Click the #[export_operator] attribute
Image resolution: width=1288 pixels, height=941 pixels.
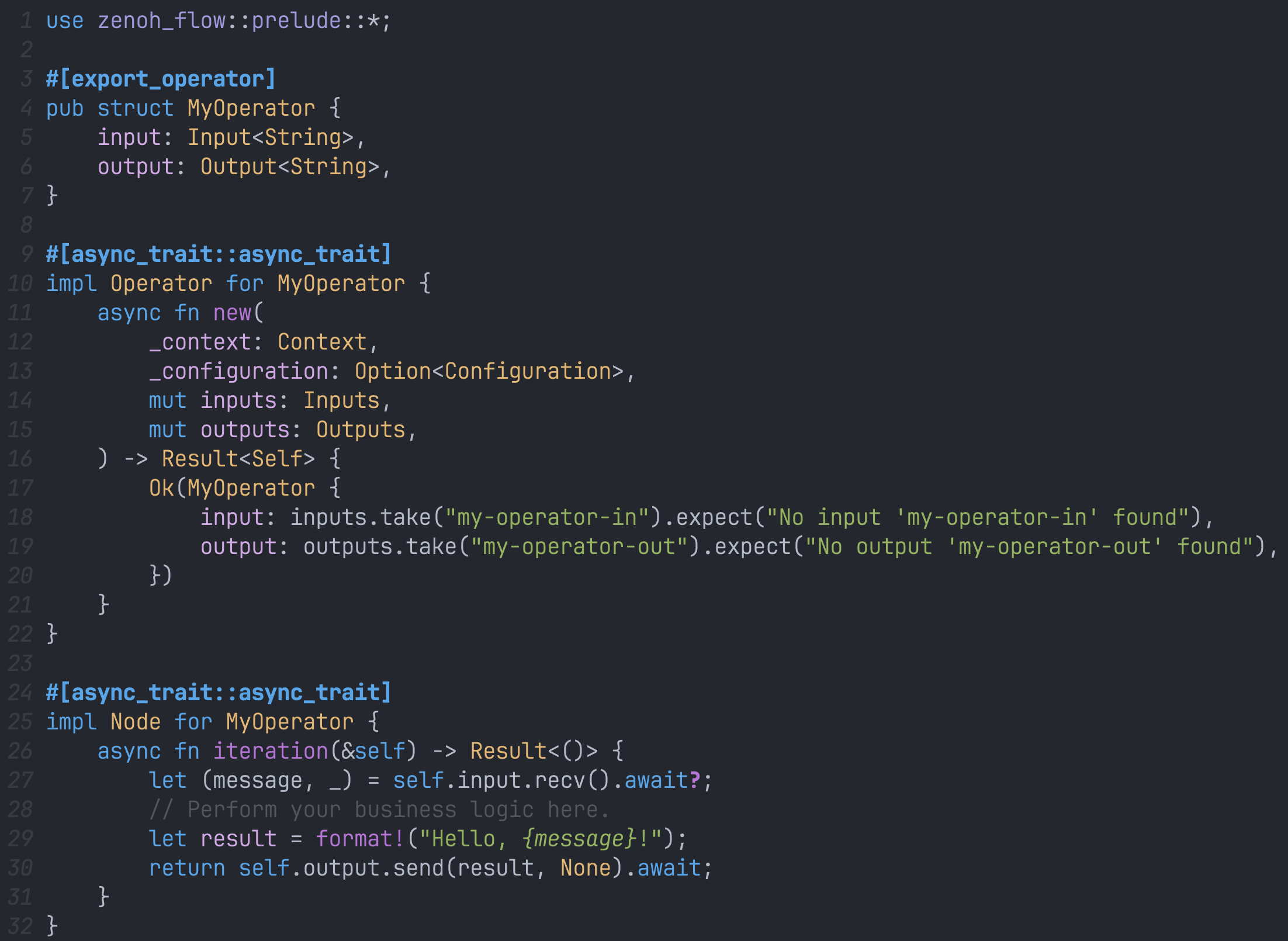pos(160,78)
